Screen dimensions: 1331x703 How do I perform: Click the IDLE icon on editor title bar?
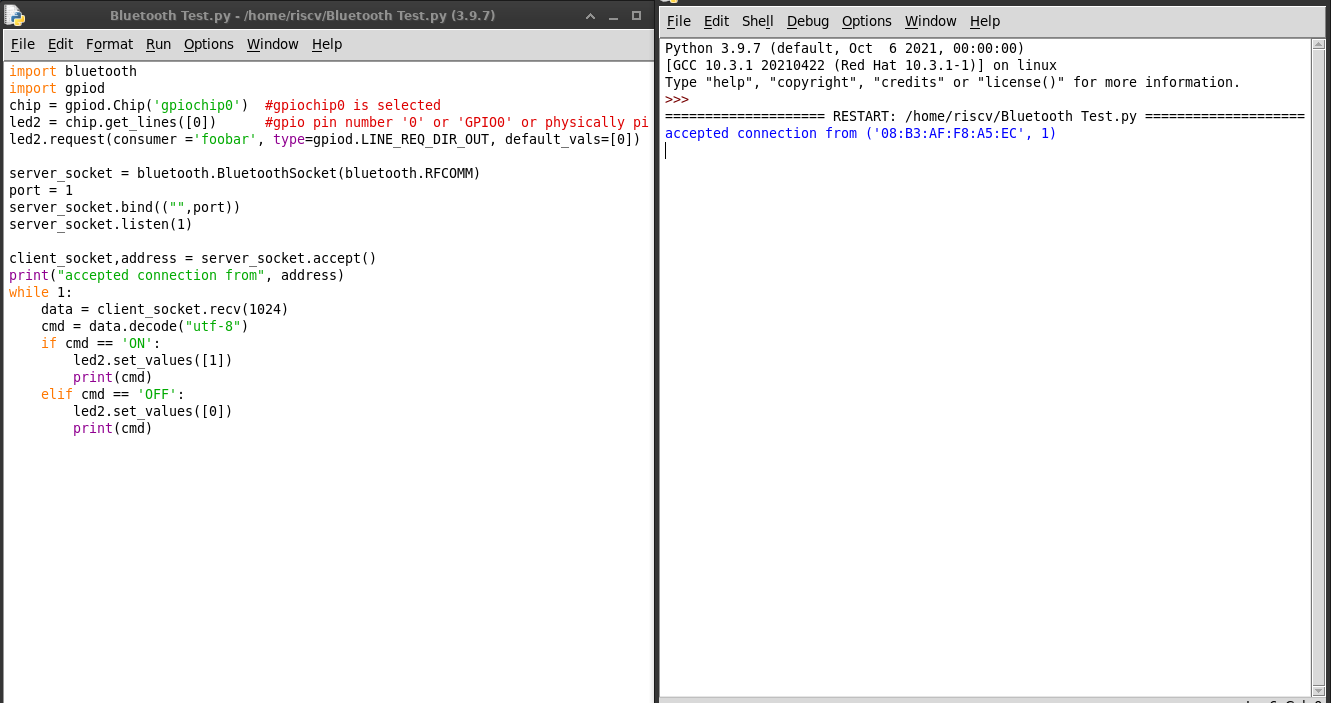point(16,15)
